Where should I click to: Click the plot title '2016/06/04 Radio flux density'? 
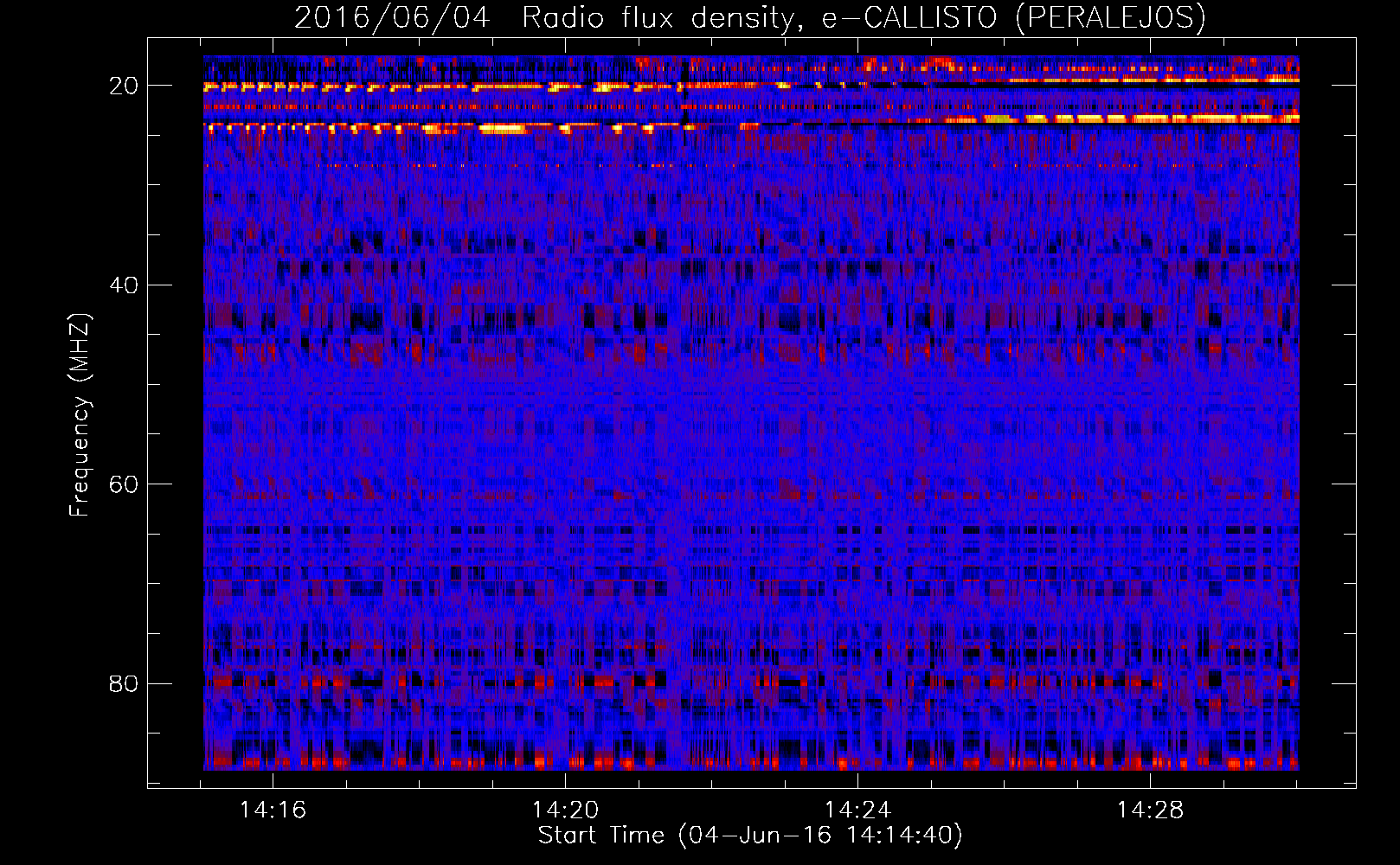pyautogui.click(x=750, y=17)
